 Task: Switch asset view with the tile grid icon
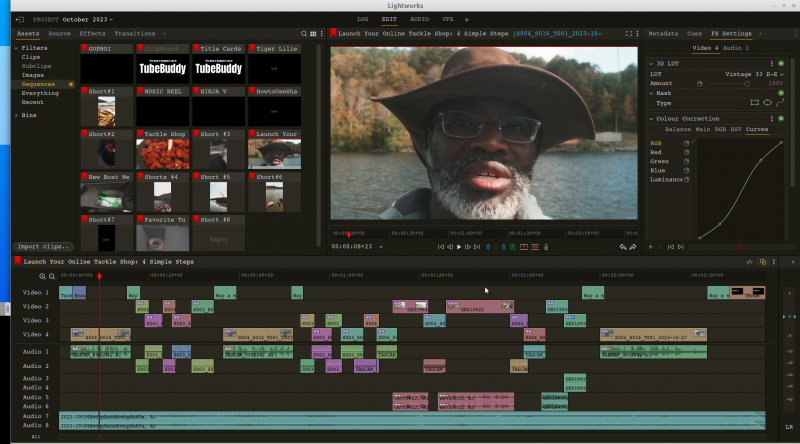click(x=313, y=34)
